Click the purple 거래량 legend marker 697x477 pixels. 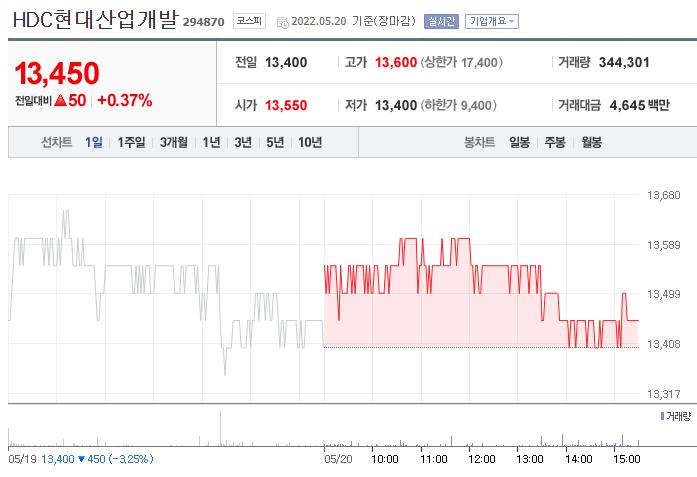click(662, 416)
